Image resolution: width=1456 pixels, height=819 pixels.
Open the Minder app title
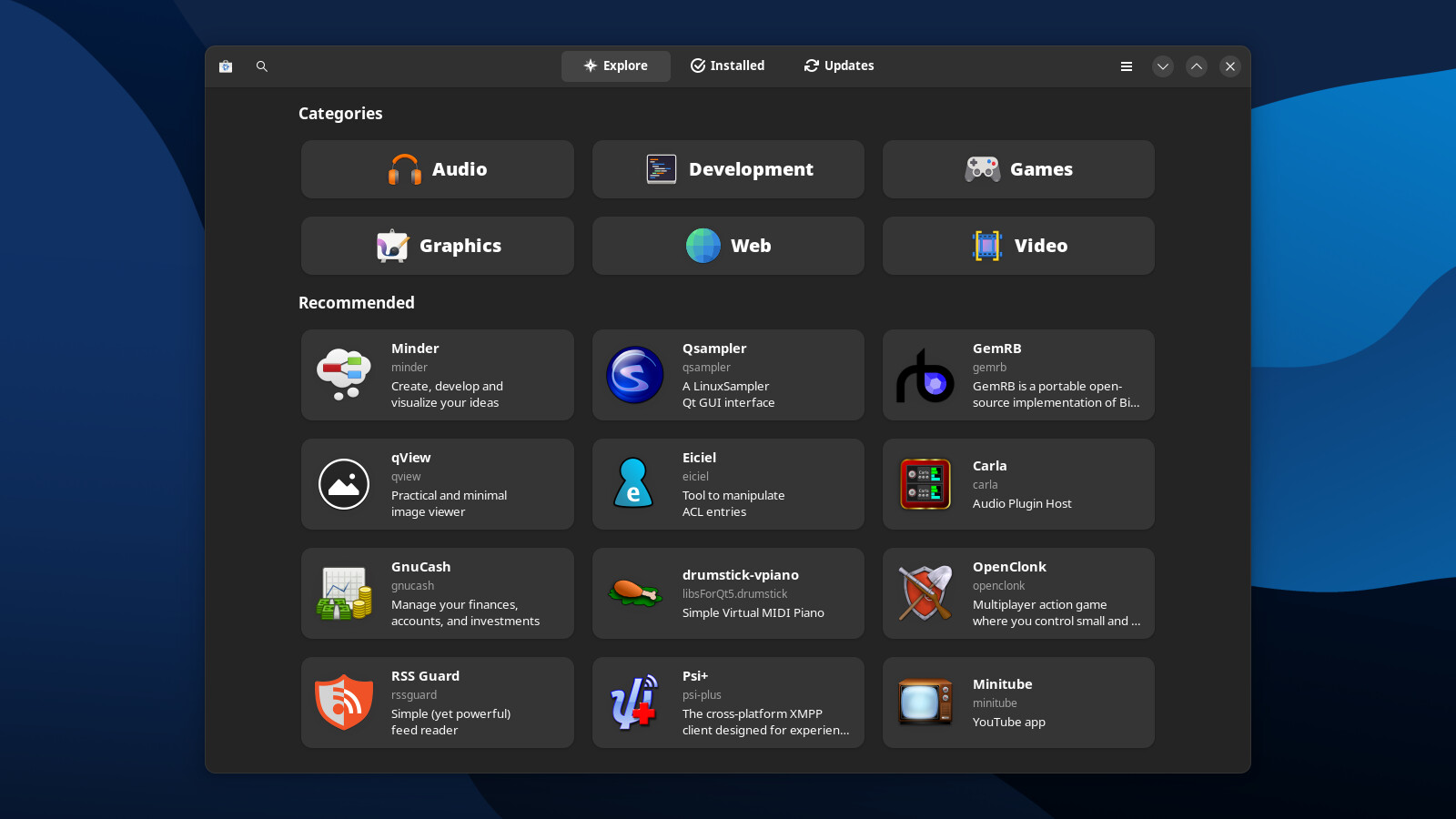[415, 349]
